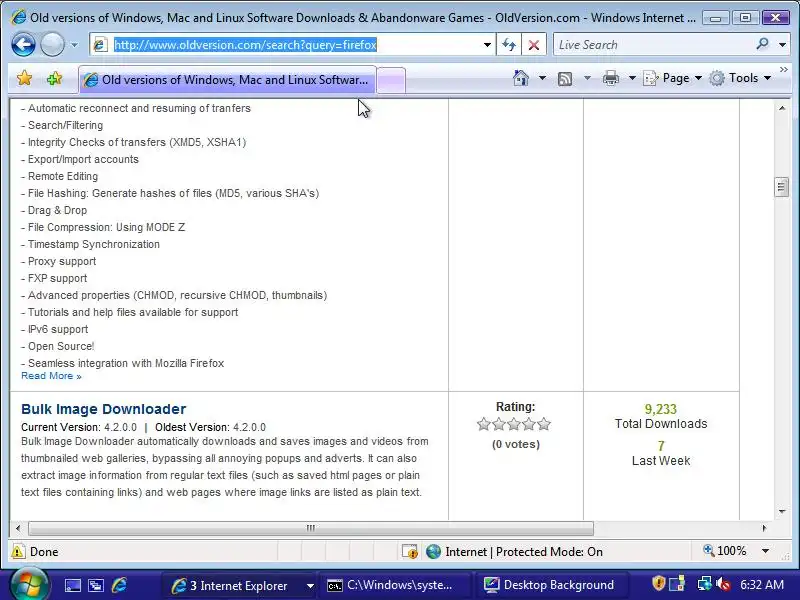Click the Refresh page icon

tap(509, 45)
